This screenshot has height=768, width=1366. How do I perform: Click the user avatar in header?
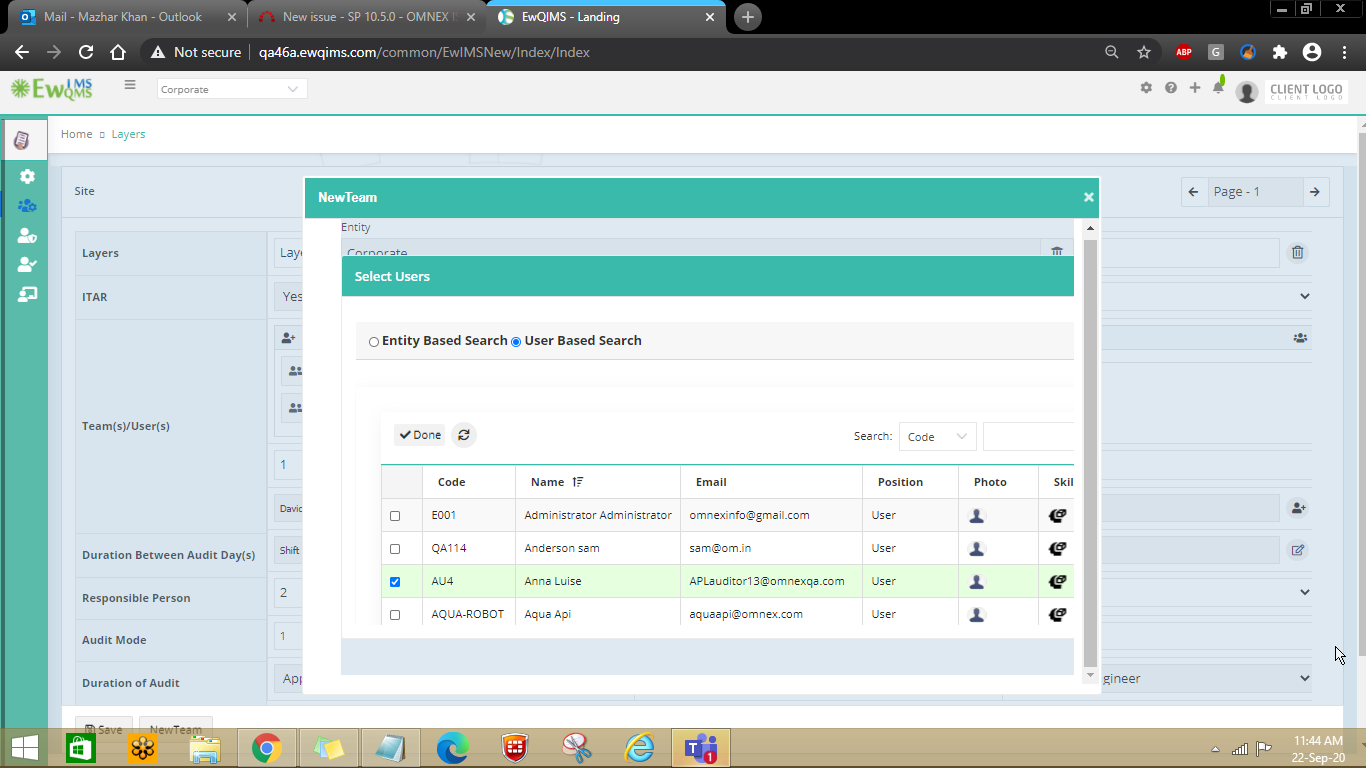coord(1247,92)
